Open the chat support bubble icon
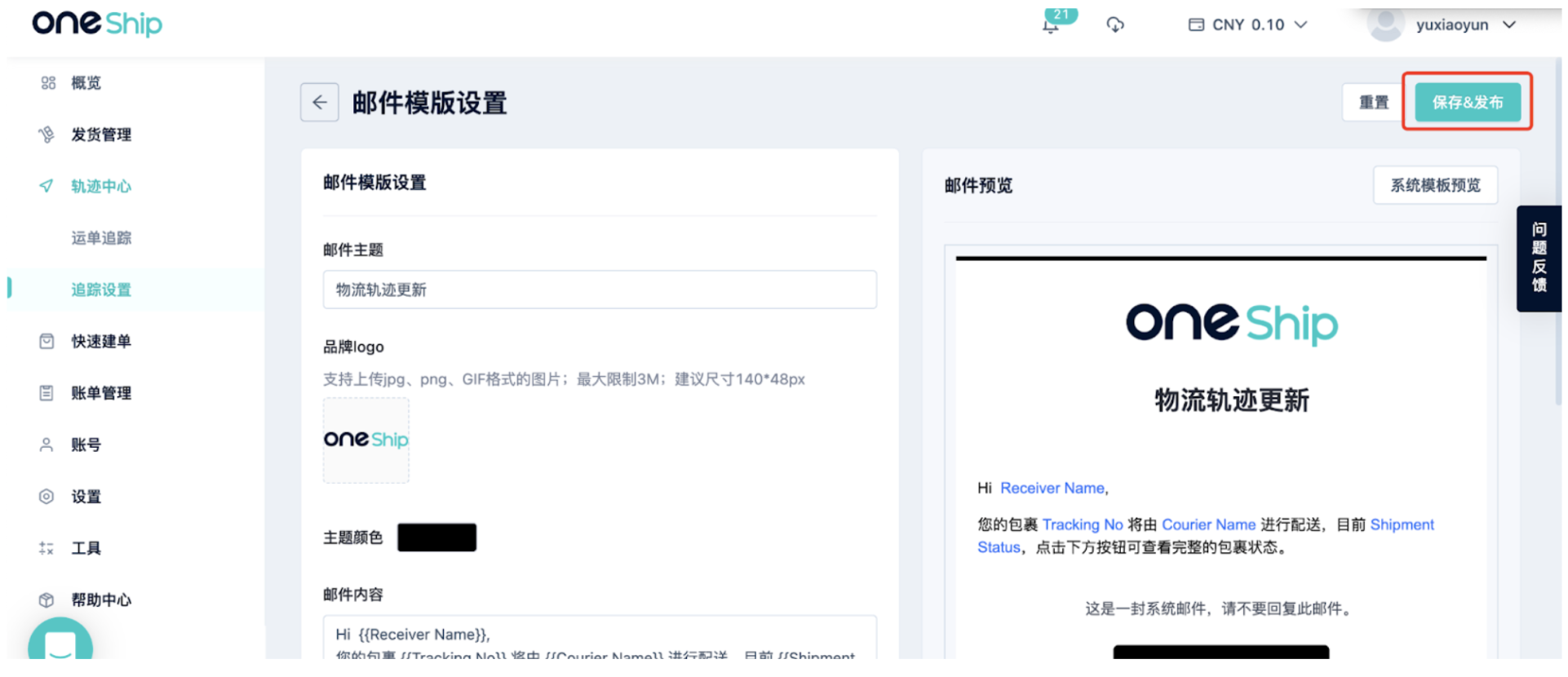The image size is (1568, 677). (60, 644)
